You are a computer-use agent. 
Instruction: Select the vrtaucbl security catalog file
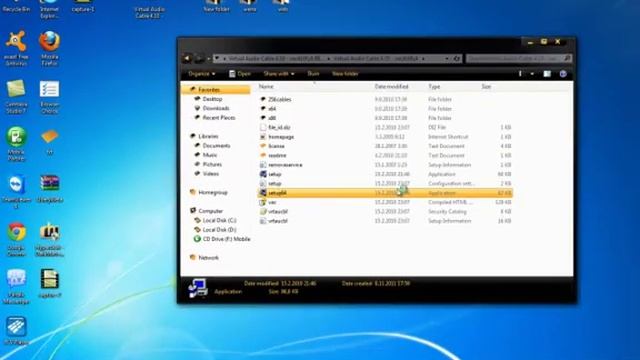coord(385,212)
